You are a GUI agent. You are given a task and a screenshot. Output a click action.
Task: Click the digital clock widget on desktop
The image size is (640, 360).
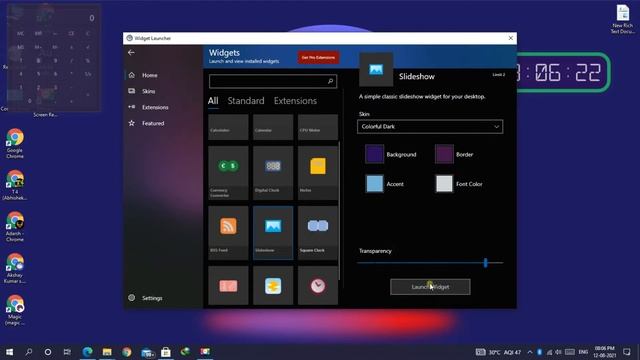(564, 72)
